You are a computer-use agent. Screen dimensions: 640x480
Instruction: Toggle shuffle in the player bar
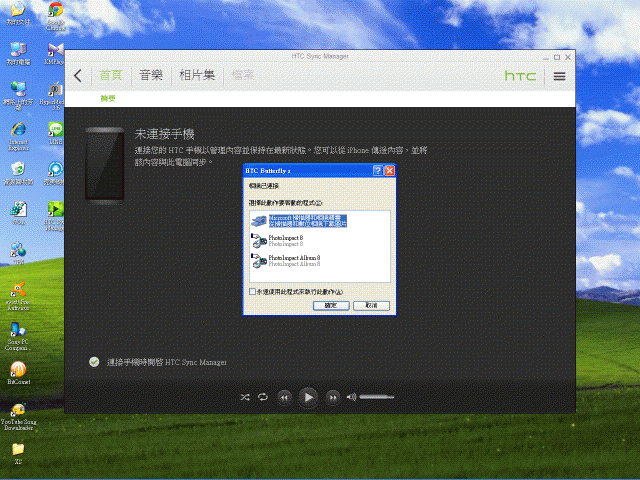[245, 397]
